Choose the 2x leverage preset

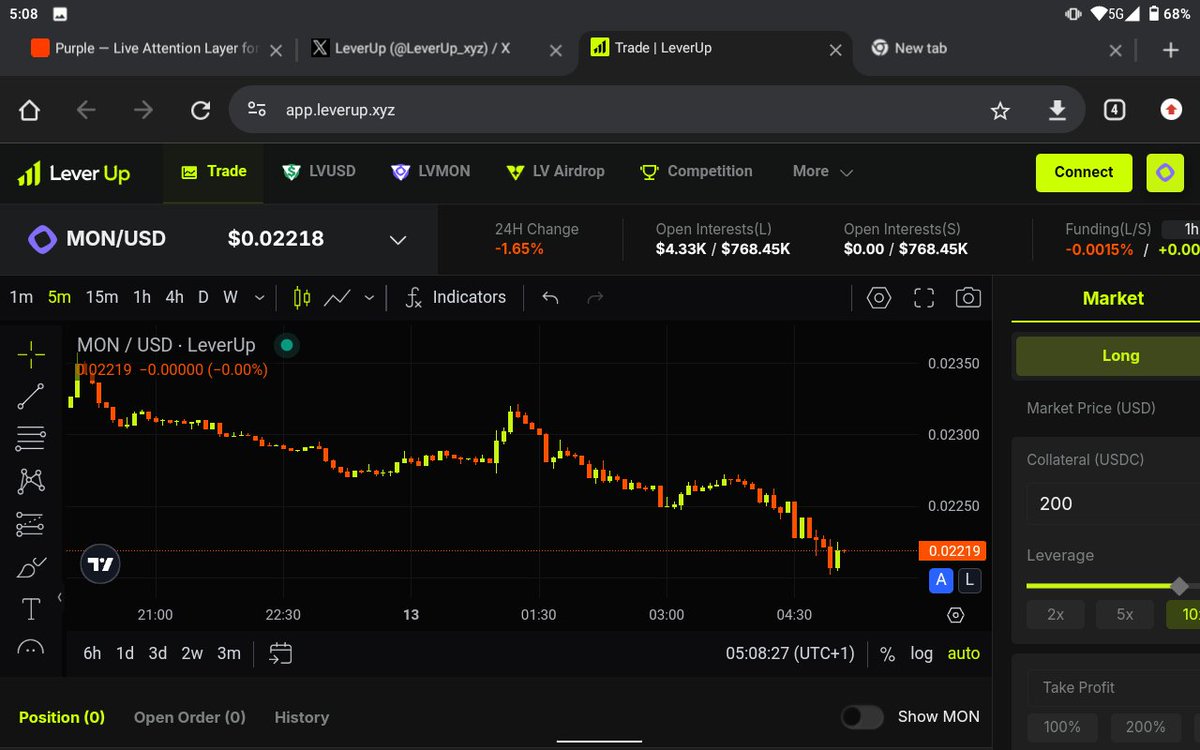1055,614
